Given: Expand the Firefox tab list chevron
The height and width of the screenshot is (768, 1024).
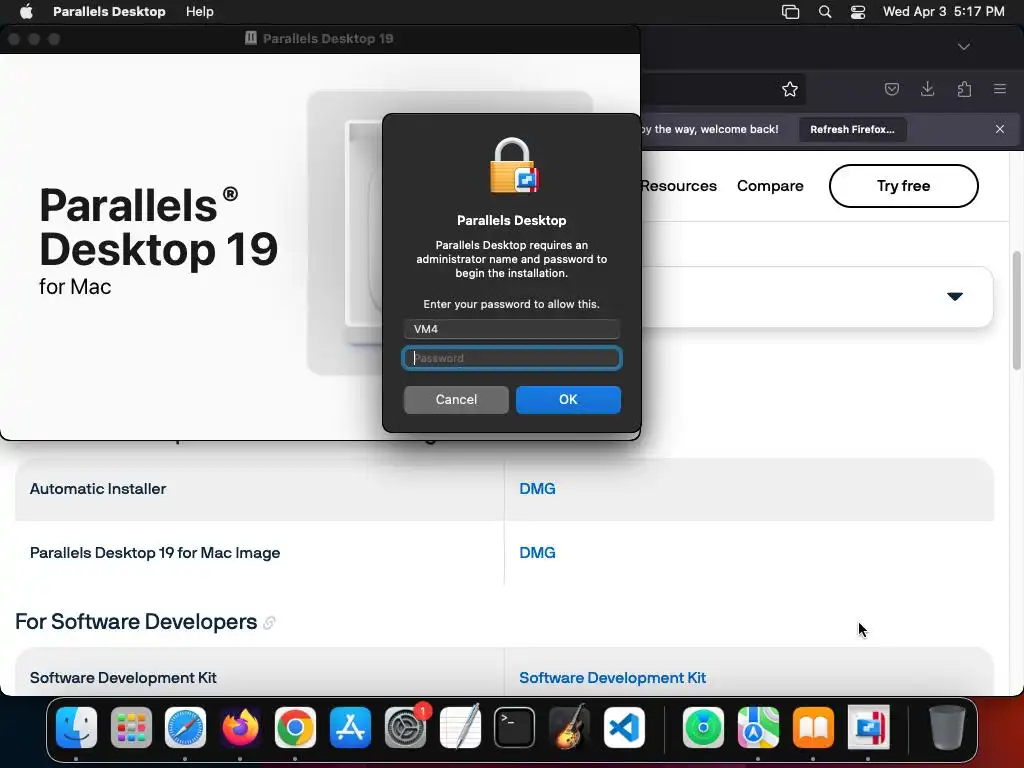Looking at the screenshot, I should (963, 47).
